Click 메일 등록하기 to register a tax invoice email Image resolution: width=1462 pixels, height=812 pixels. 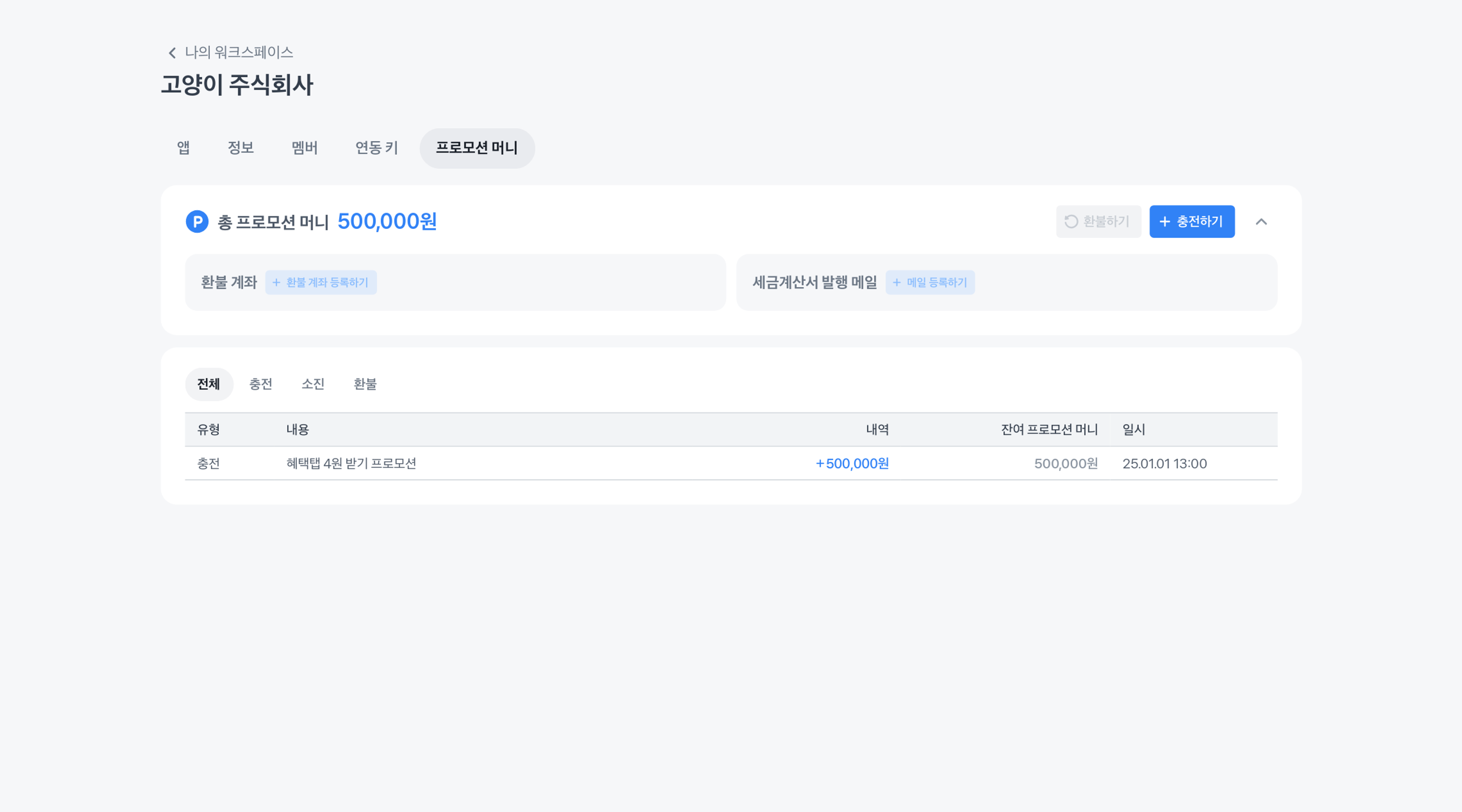click(930, 282)
